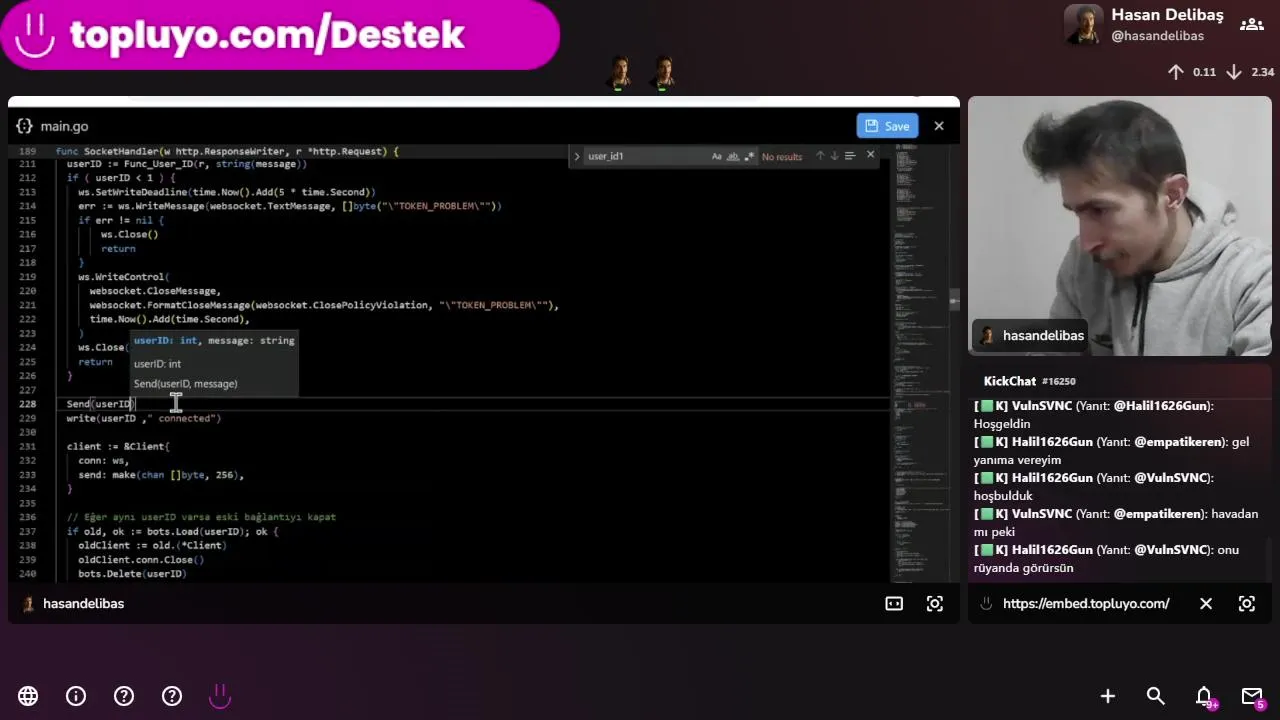Toggle Match Case in find widget

717,156
